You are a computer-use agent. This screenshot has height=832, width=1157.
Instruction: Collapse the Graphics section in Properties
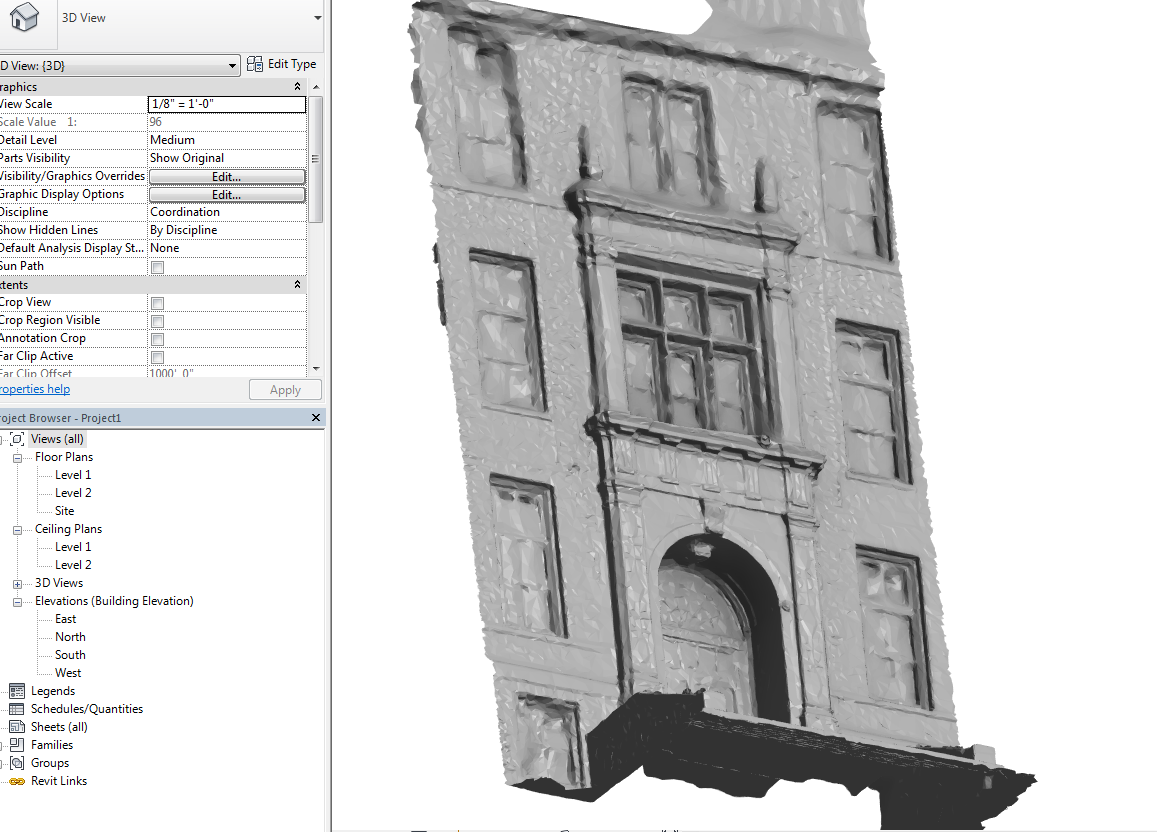(x=296, y=86)
